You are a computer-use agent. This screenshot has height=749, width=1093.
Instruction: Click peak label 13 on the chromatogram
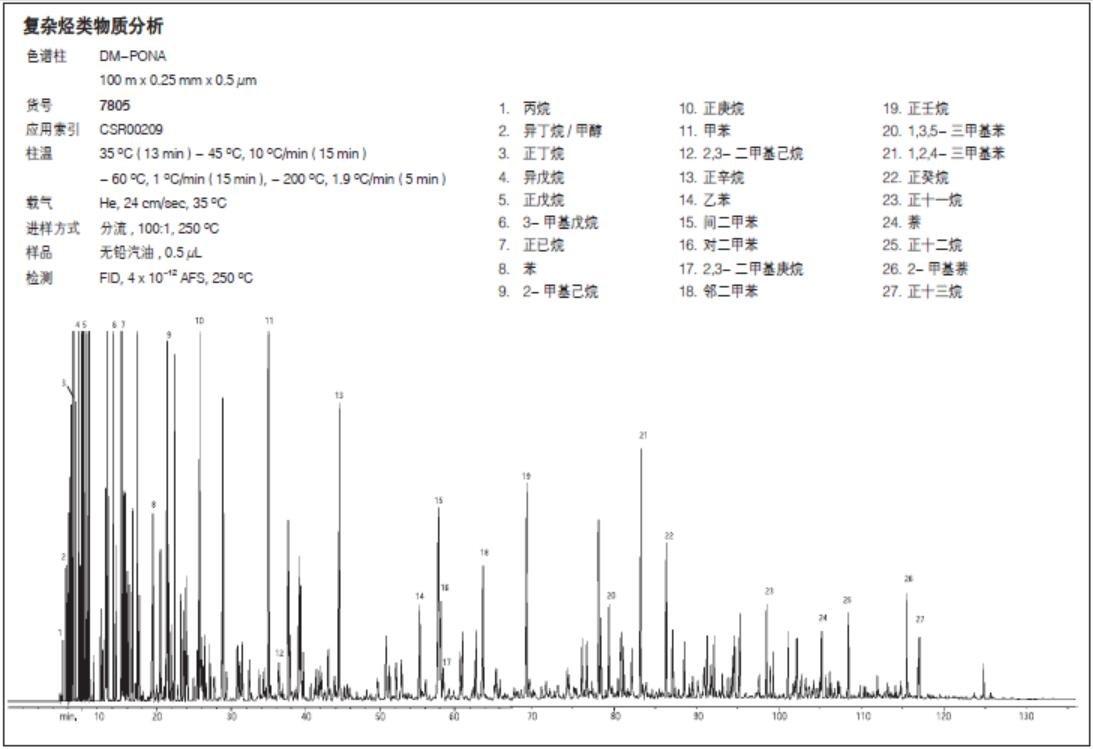(339, 396)
